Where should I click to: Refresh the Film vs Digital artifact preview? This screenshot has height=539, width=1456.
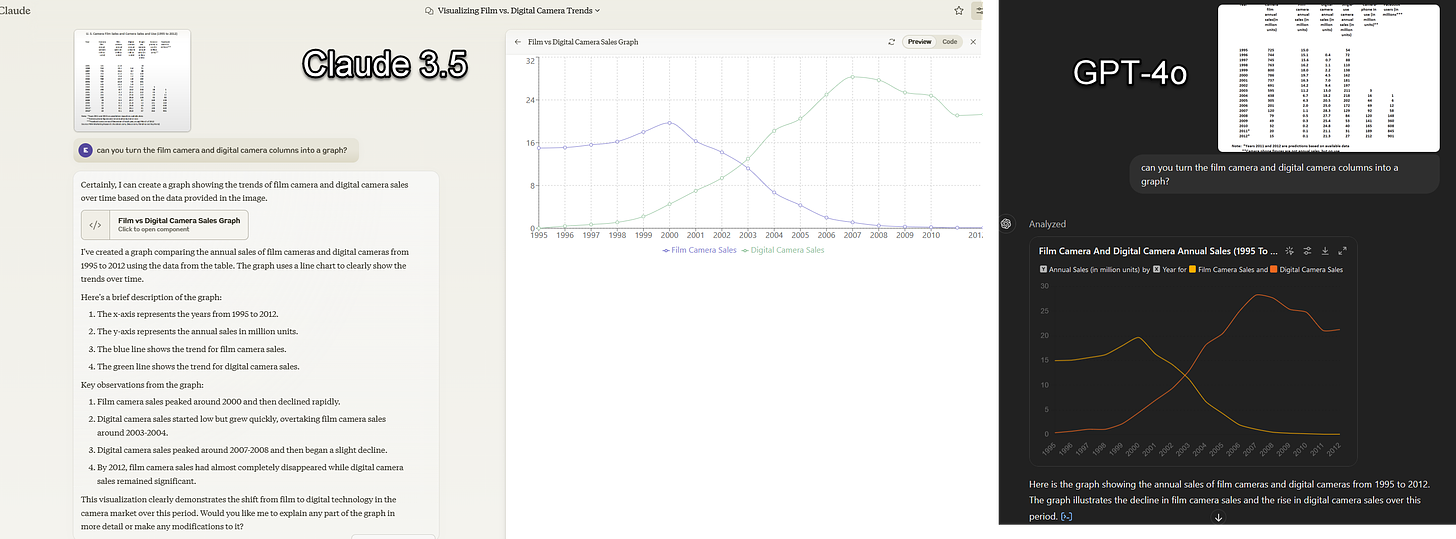[x=891, y=42]
